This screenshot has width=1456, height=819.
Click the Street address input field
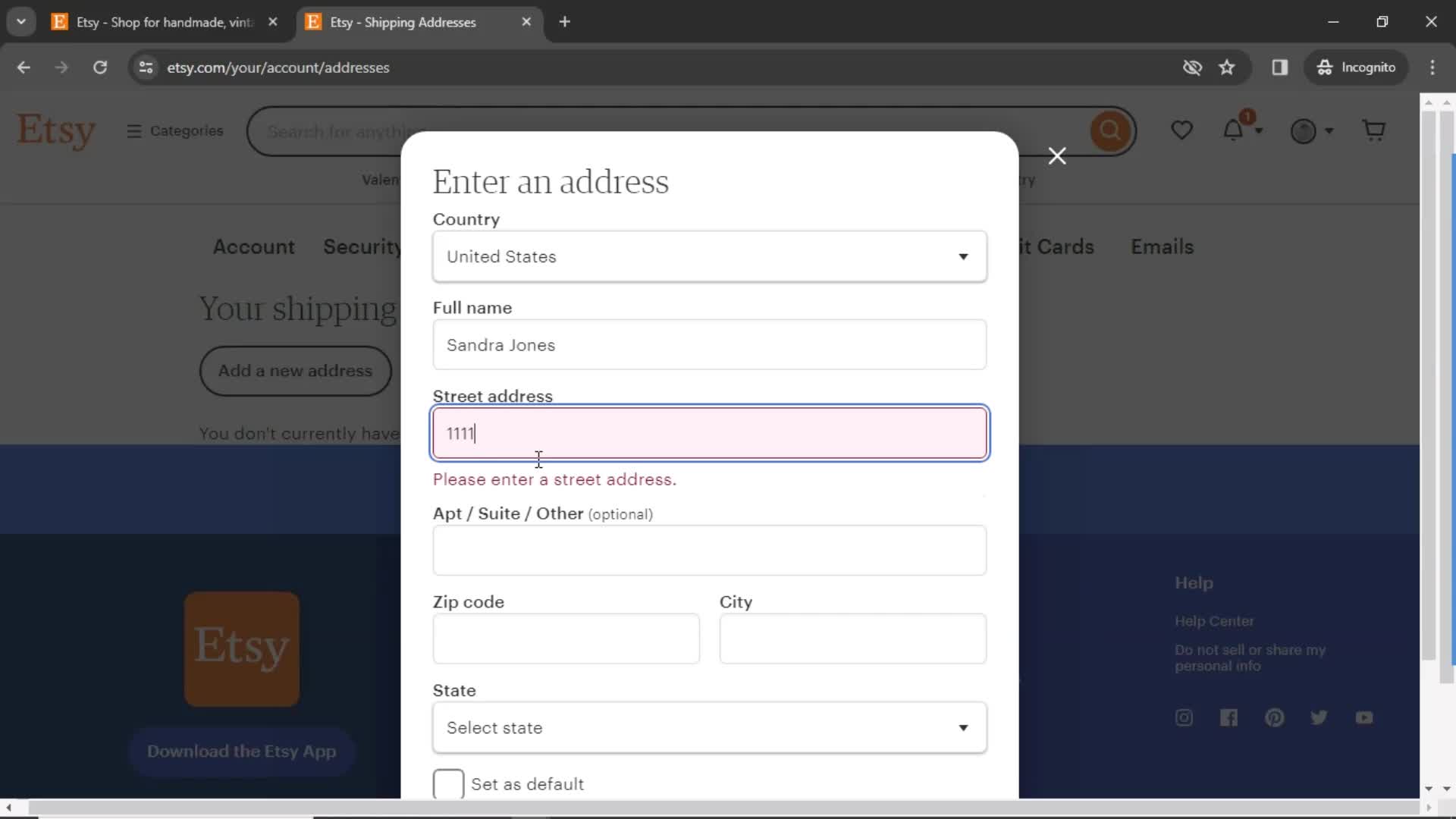coord(712,434)
